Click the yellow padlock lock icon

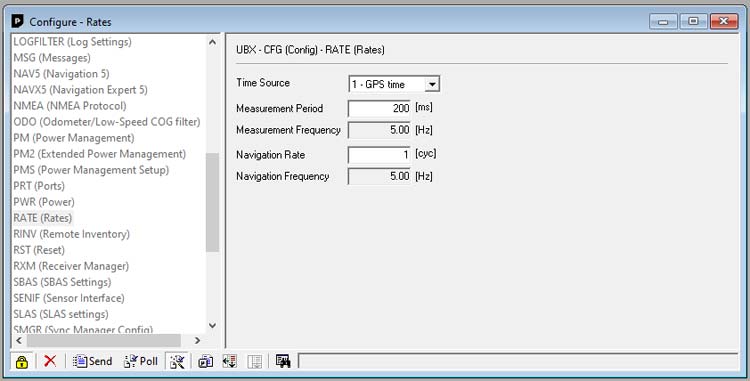[x=22, y=361]
